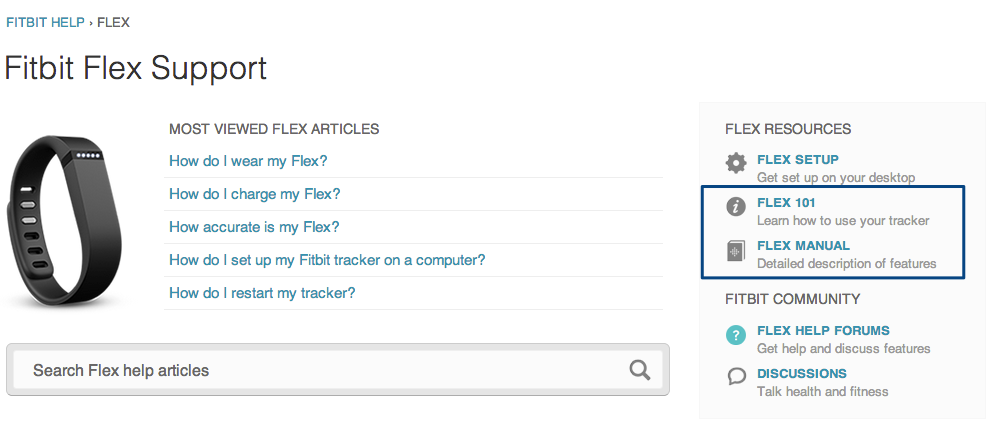Open How do I wear my Flex?
This screenshot has width=986, height=448.
[248, 161]
